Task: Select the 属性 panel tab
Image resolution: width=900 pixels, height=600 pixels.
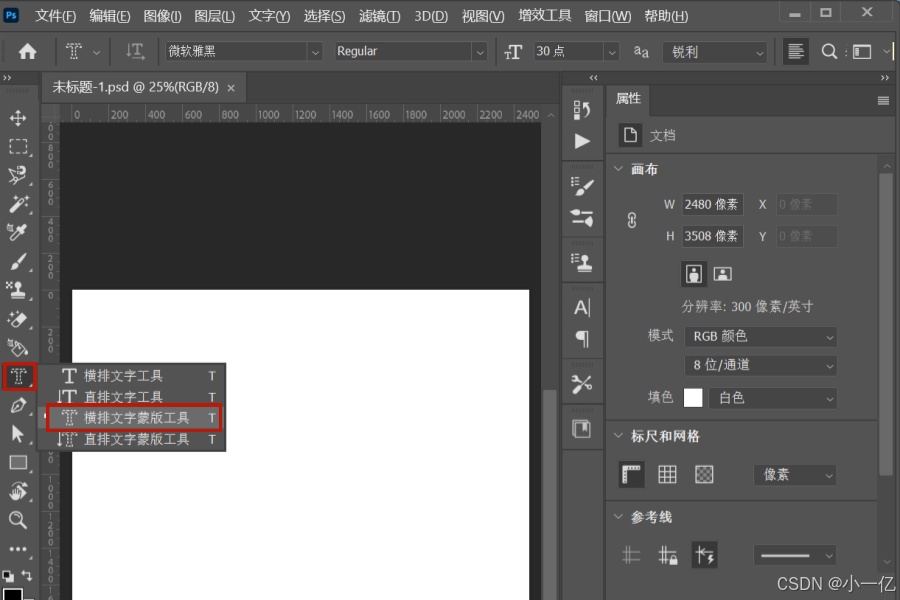Action: [x=628, y=99]
